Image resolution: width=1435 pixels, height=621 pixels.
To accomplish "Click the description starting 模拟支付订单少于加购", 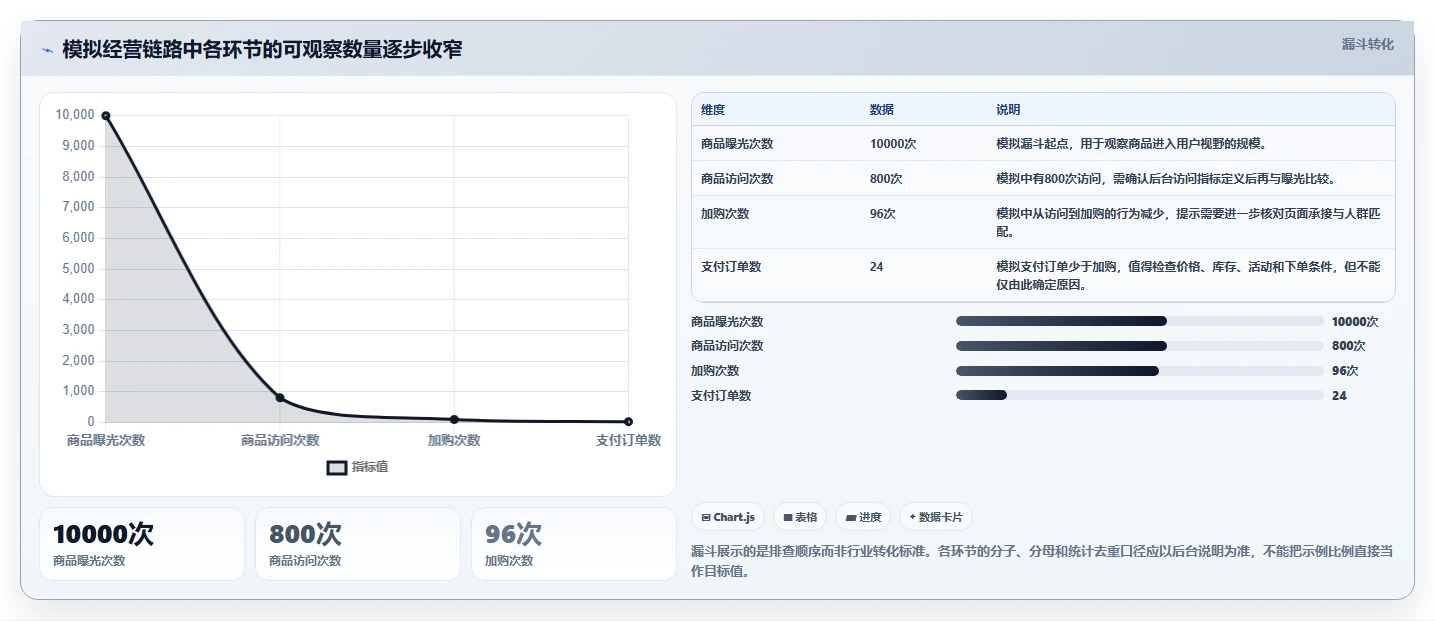I will click(1188, 276).
